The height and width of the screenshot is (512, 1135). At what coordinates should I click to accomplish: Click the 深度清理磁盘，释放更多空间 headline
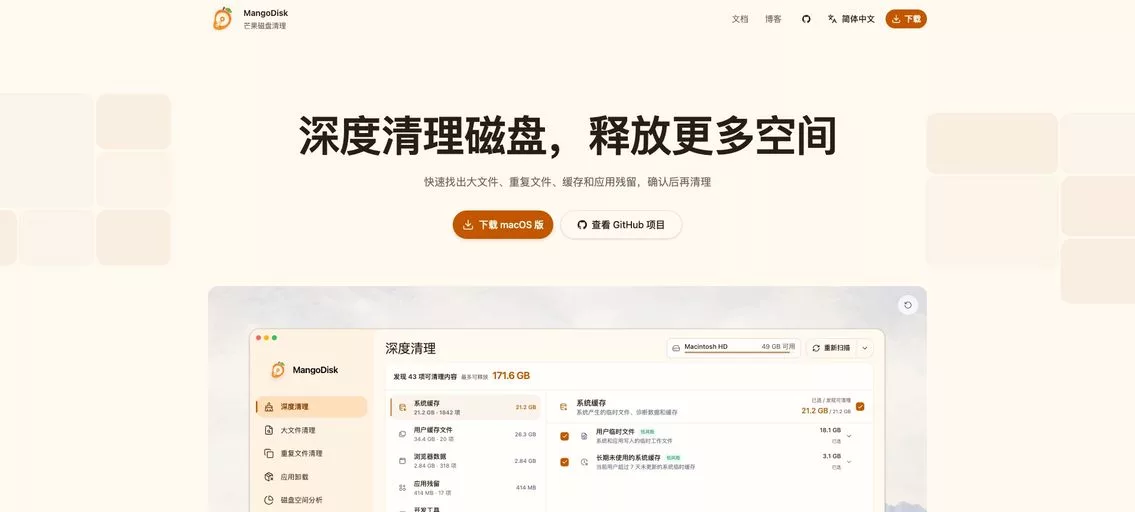point(568,135)
